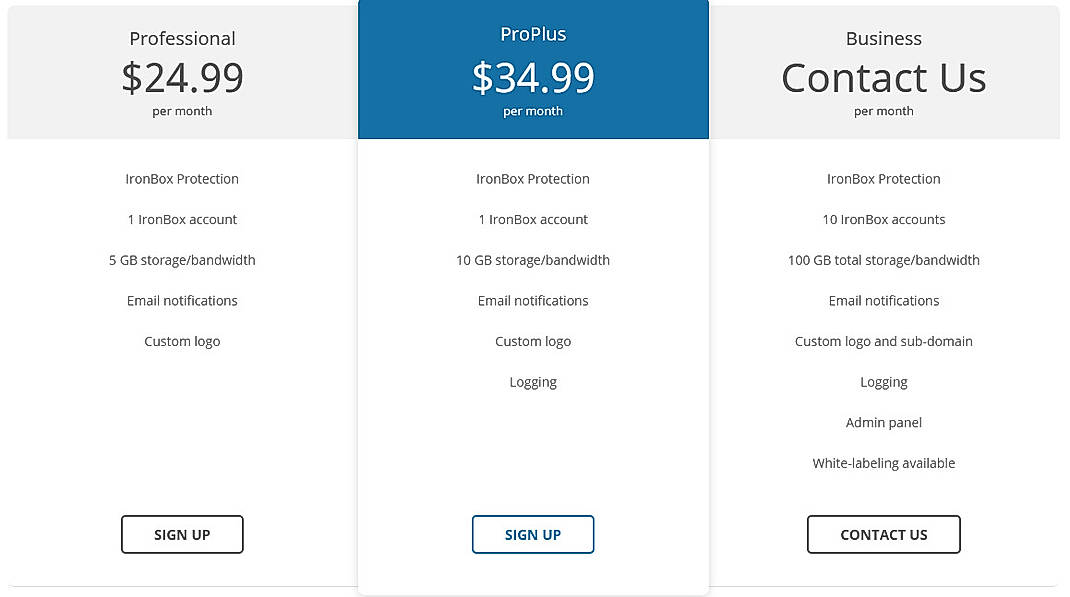Screen dimensions: 1070x597
Task: Select the ProPlus plan header
Action: (533, 33)
